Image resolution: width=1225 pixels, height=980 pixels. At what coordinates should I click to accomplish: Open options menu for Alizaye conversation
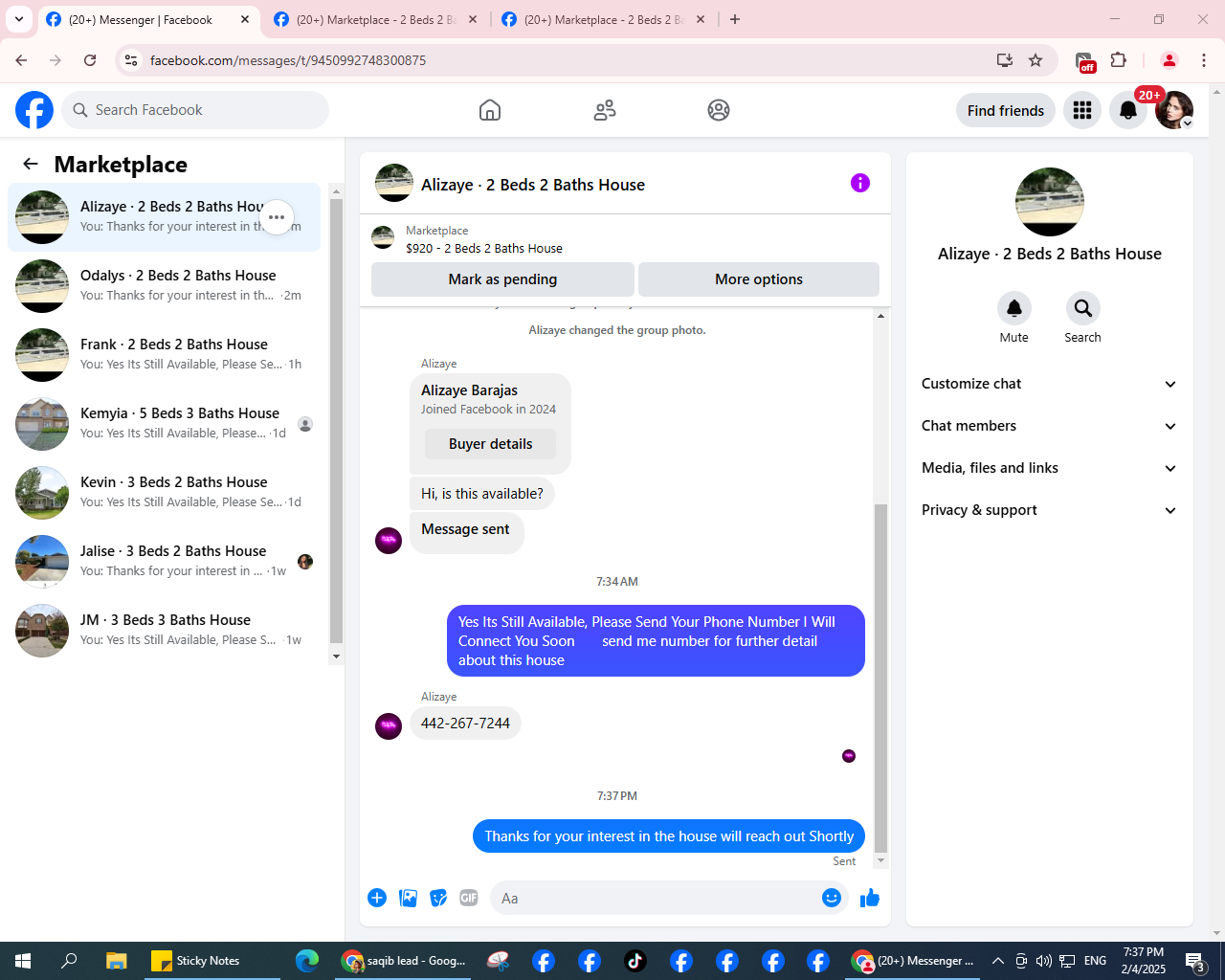click(277, 217)
